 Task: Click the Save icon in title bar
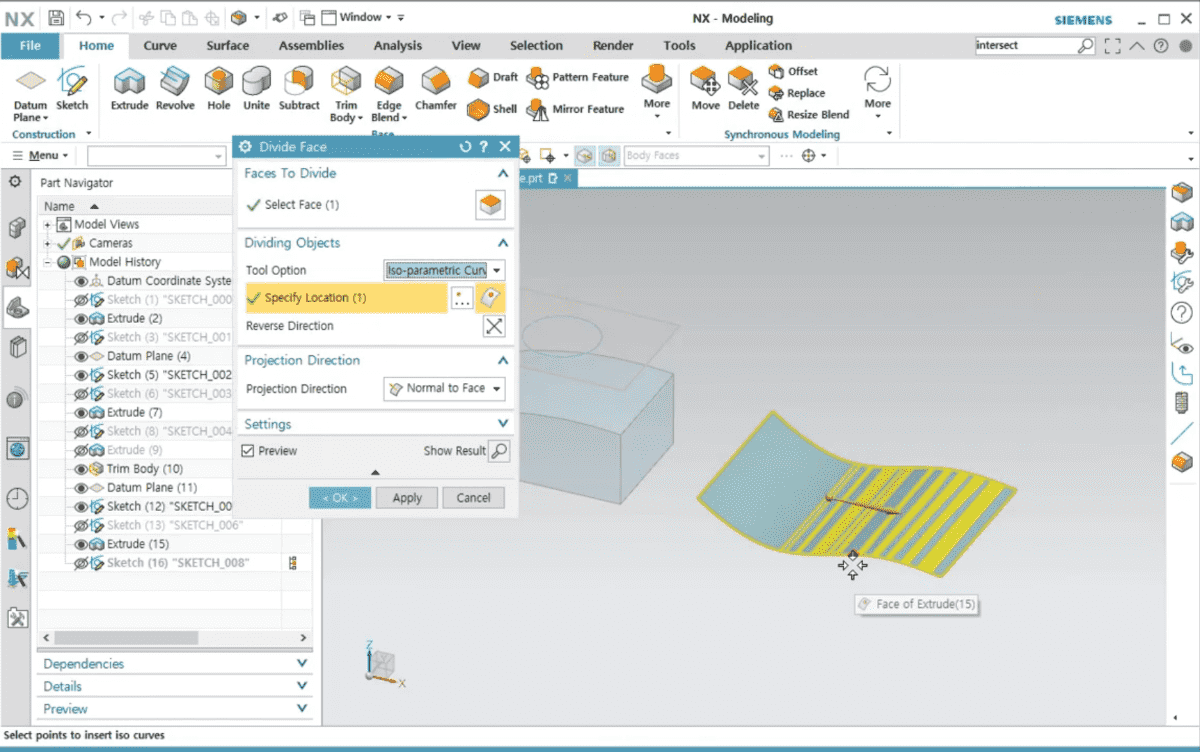(56, 17)
